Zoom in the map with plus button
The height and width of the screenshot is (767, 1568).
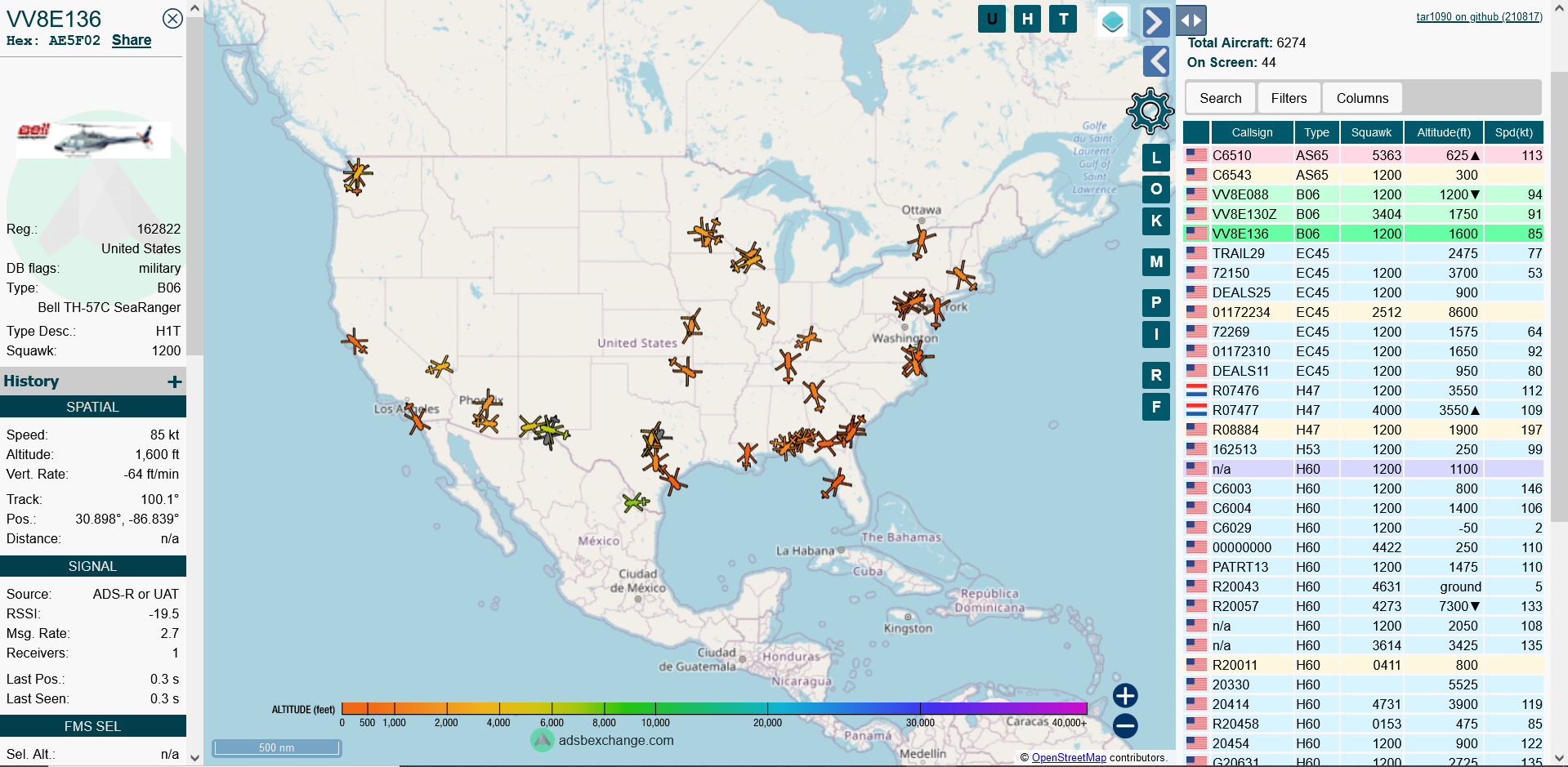tap(1125, 695)
